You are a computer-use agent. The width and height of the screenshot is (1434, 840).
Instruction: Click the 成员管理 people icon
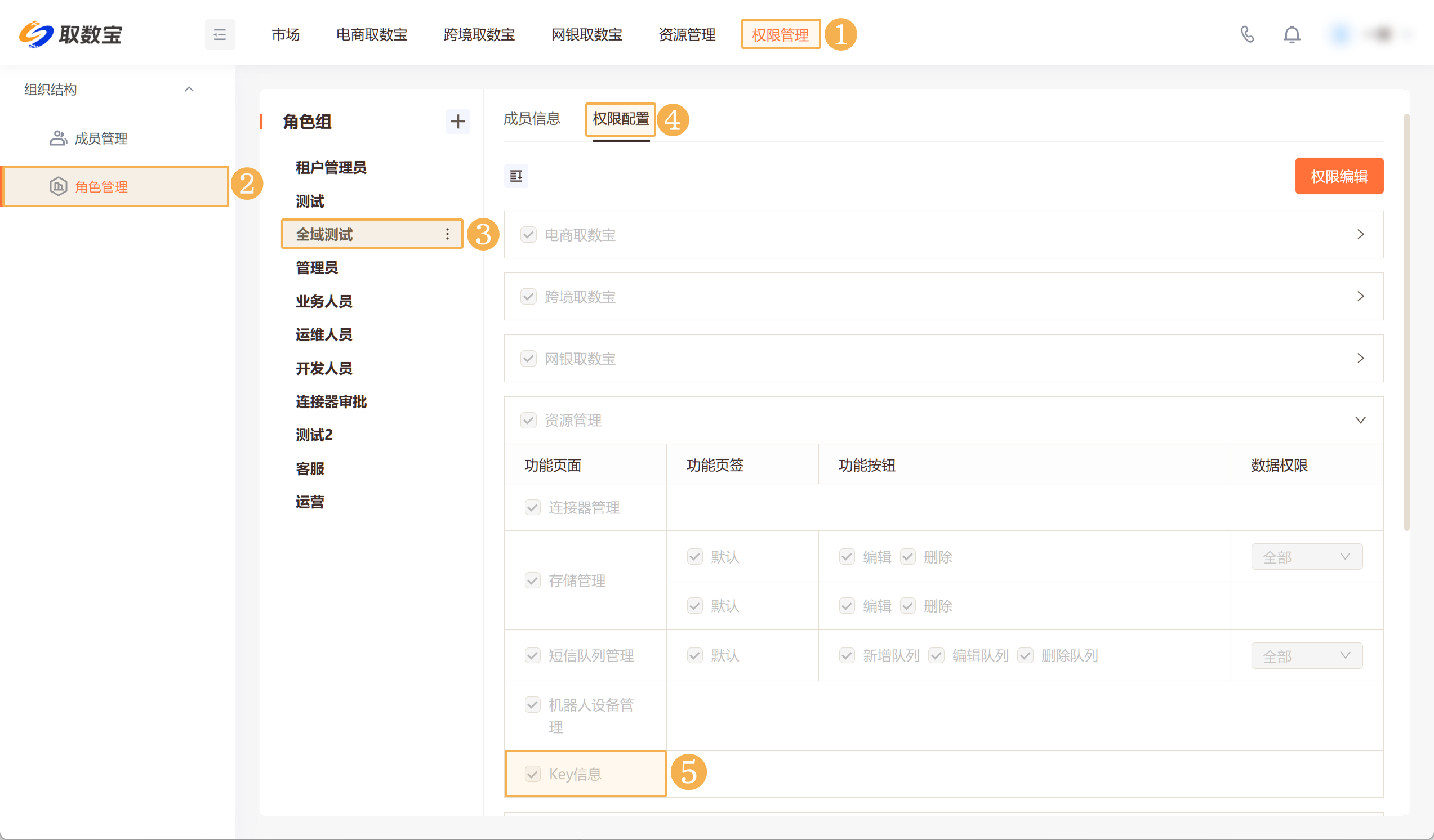[57, 138]
